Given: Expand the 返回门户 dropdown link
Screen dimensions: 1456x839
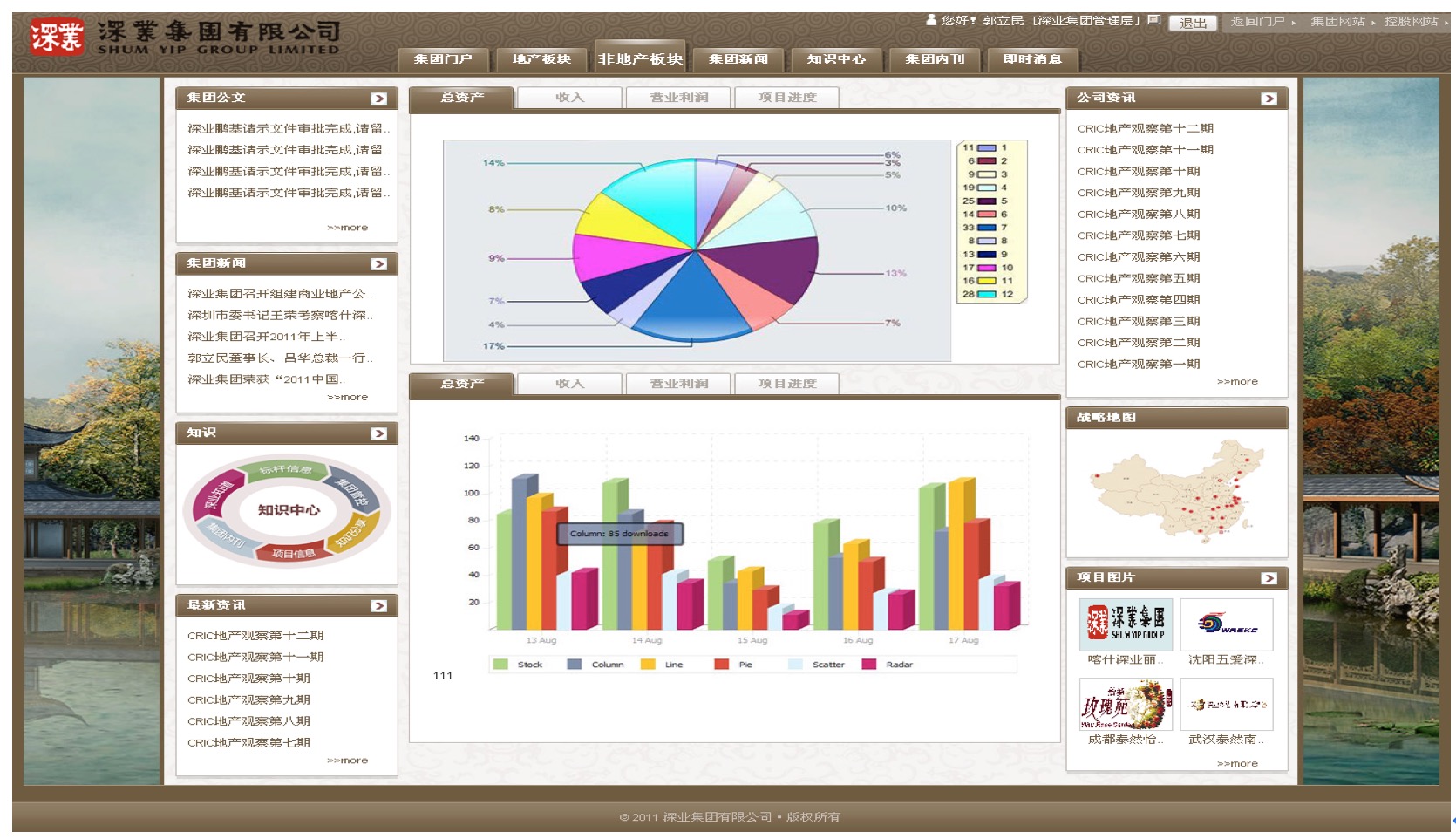Looking at the screenshot, I should 1262,22.
